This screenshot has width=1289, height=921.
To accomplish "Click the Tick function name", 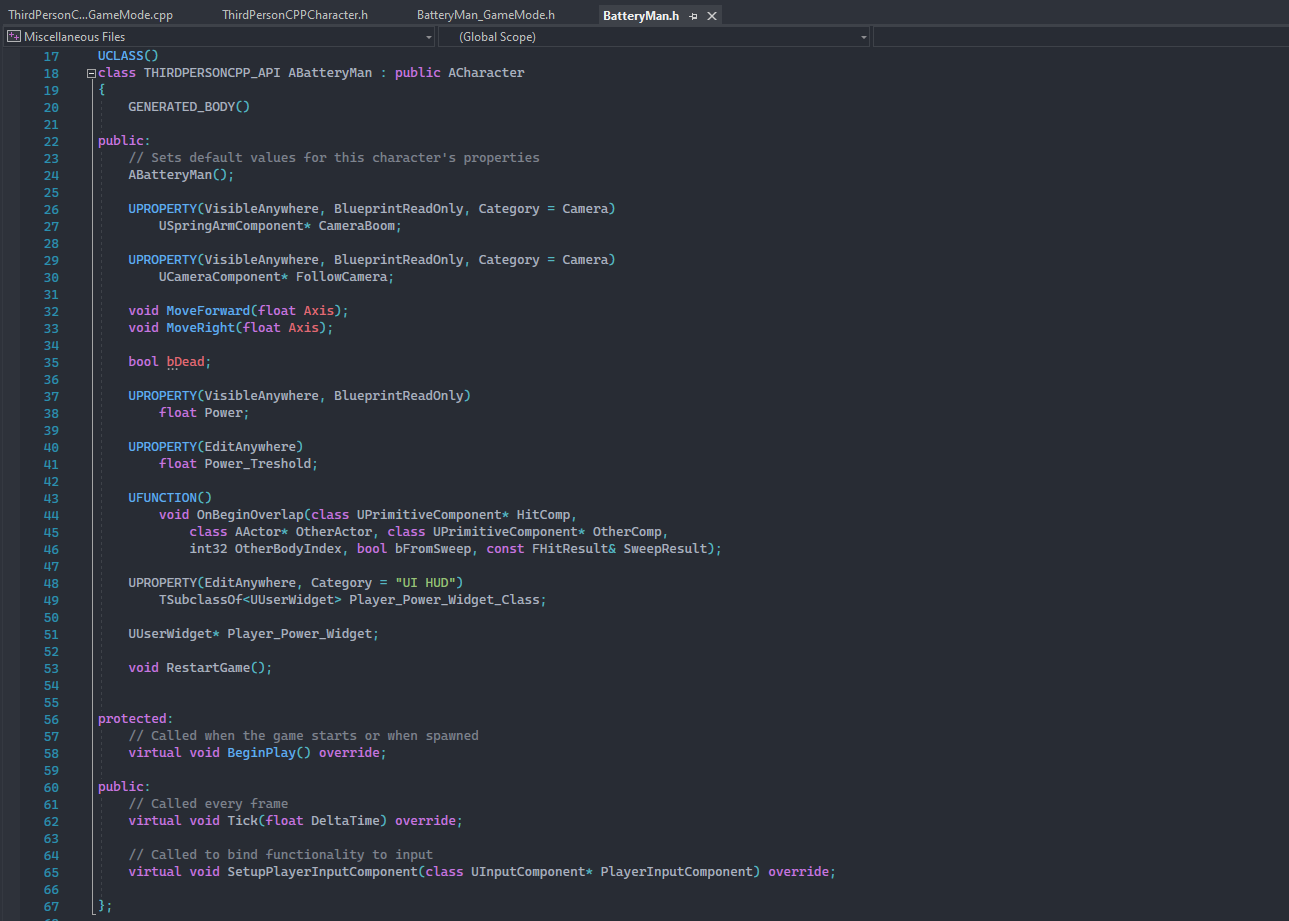I will pyautogui.click(x=242, y=821).
